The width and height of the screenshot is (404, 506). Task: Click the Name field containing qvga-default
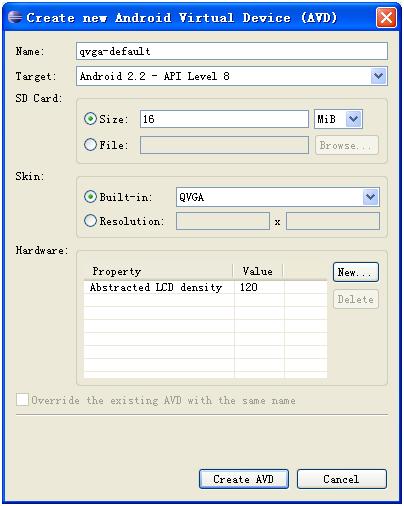[232, 51]
